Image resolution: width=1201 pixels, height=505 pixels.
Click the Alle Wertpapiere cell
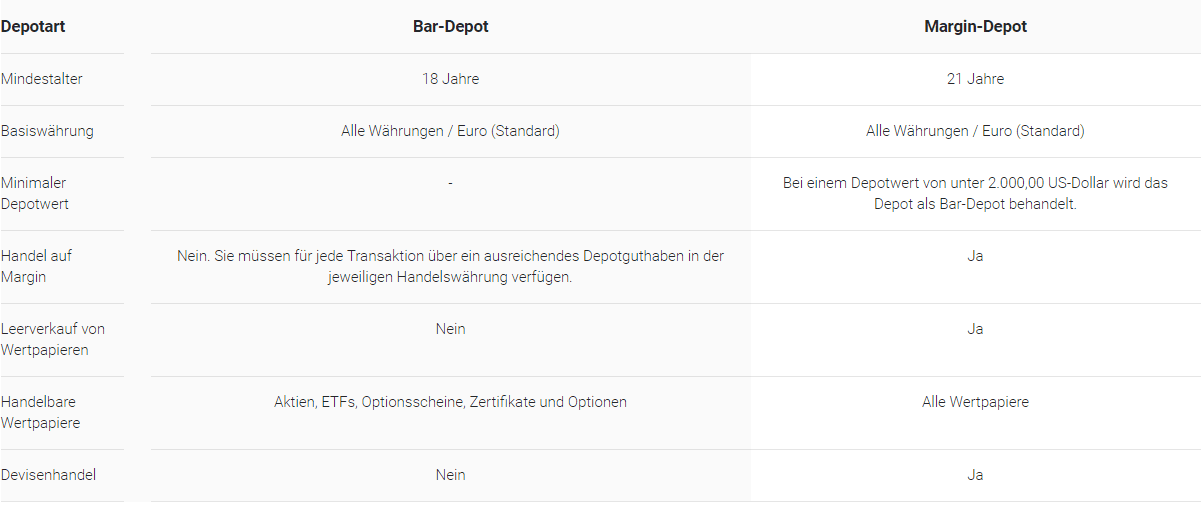tap(975, 402)
